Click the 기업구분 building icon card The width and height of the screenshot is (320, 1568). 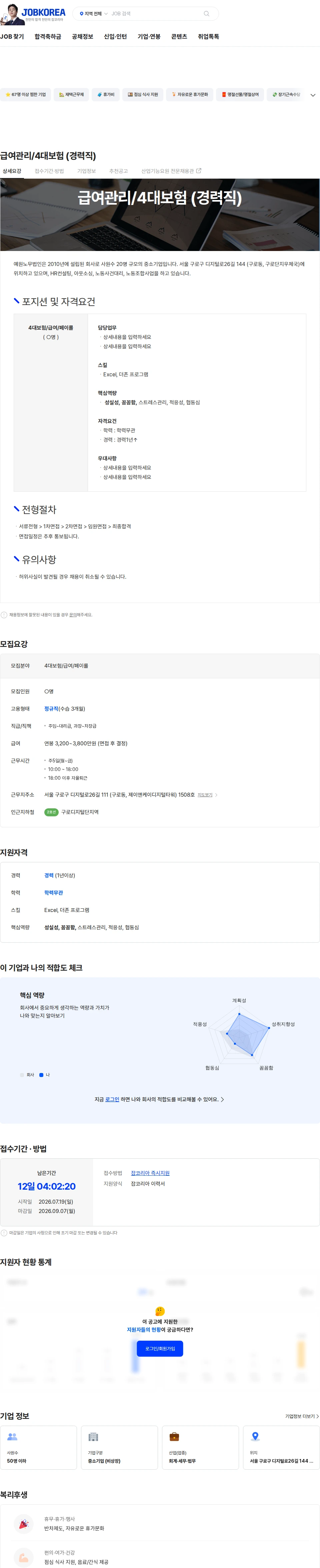[119, 1447]
